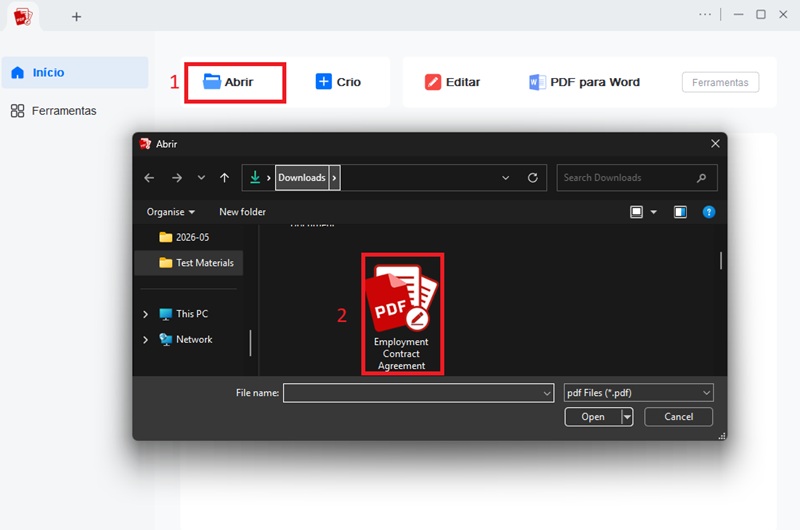Select Ferramentas in the left sidebar
This screenshot has width=800, height=530.
coord(54,111)
